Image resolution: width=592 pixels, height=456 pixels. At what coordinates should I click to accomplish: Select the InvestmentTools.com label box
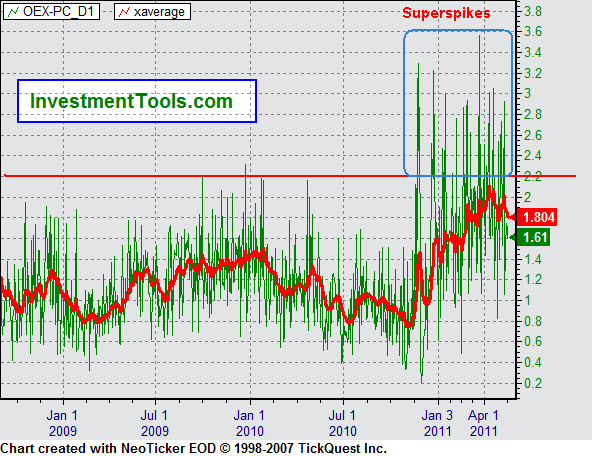point(137,101)
